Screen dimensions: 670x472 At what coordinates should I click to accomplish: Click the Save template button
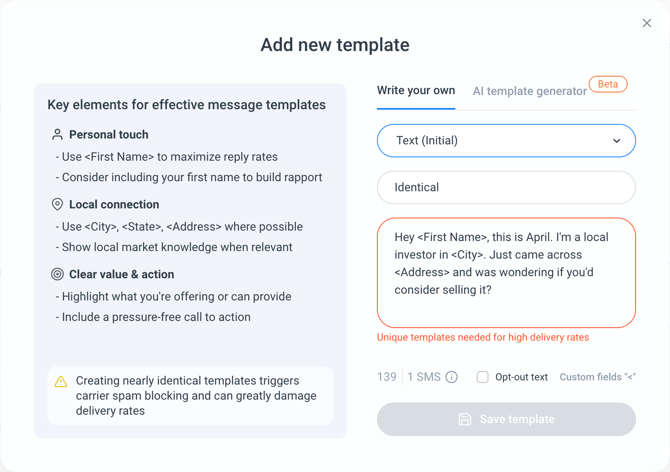(506, 419)
